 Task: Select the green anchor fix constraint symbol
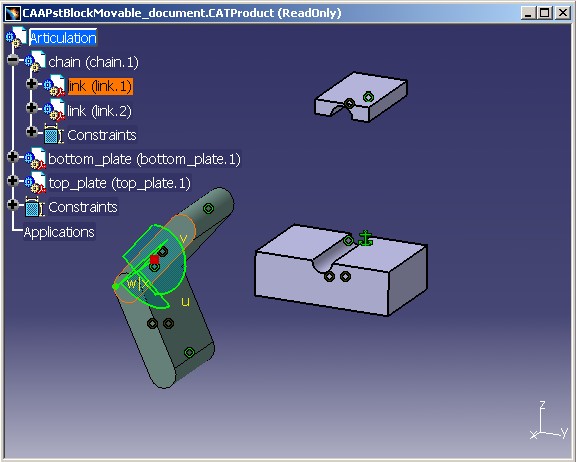[365, 238]
